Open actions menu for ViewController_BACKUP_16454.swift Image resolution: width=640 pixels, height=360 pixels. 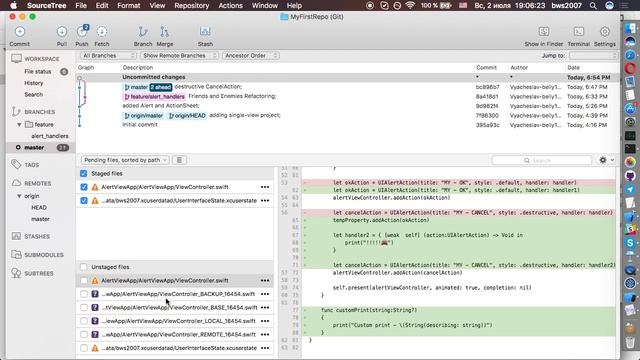[x=265, y=294]
